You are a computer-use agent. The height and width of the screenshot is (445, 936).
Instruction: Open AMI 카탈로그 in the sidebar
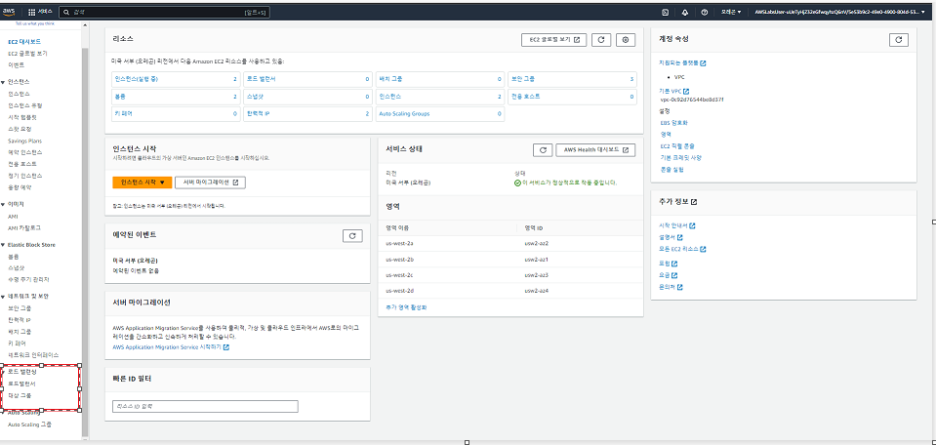(24, 228)
